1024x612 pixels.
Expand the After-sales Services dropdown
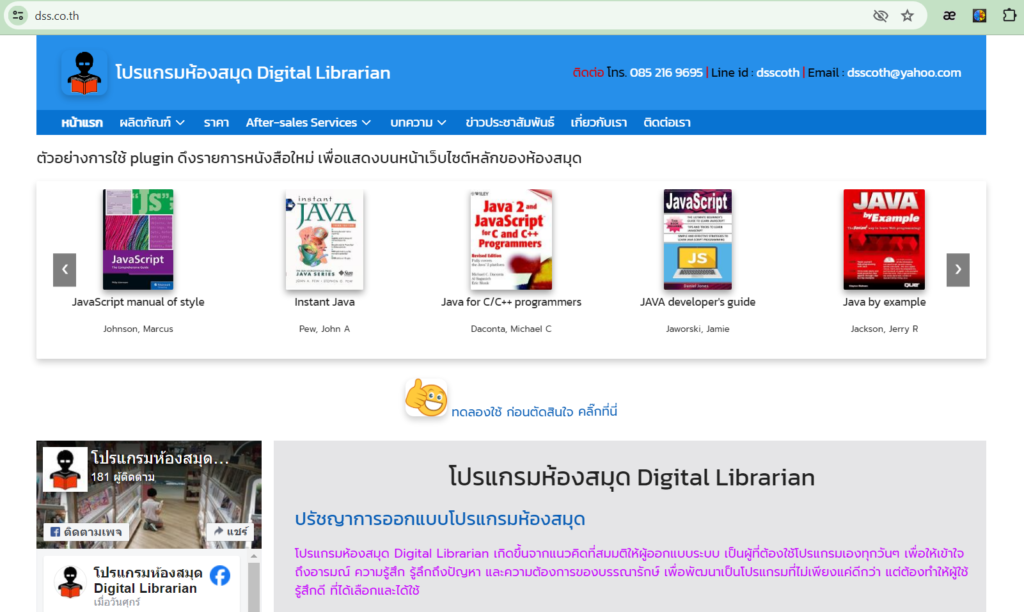click(x=308, y=122)
